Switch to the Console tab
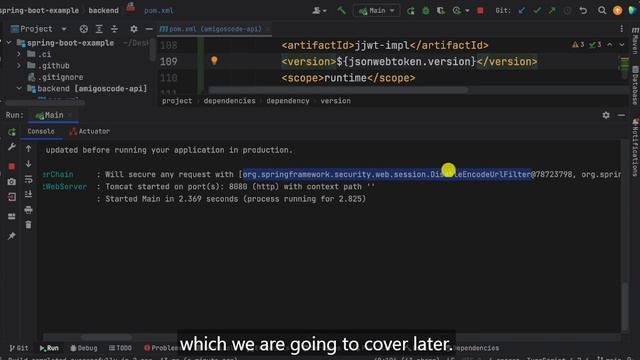The width and height of the screenshot is (640, 360). [41, 131]
